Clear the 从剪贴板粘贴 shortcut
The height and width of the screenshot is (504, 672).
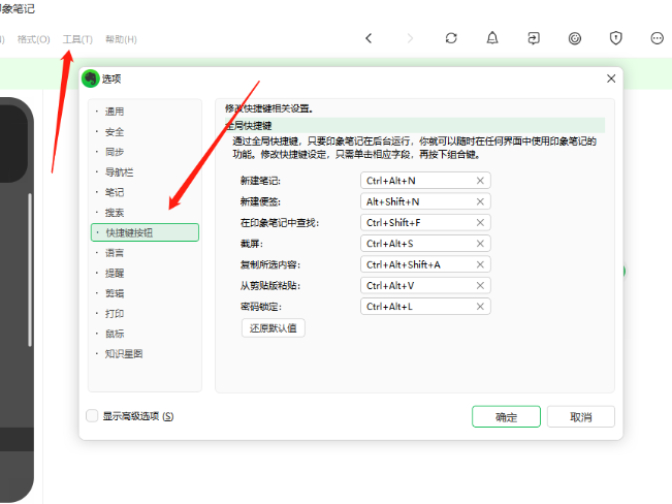(480, 286)
